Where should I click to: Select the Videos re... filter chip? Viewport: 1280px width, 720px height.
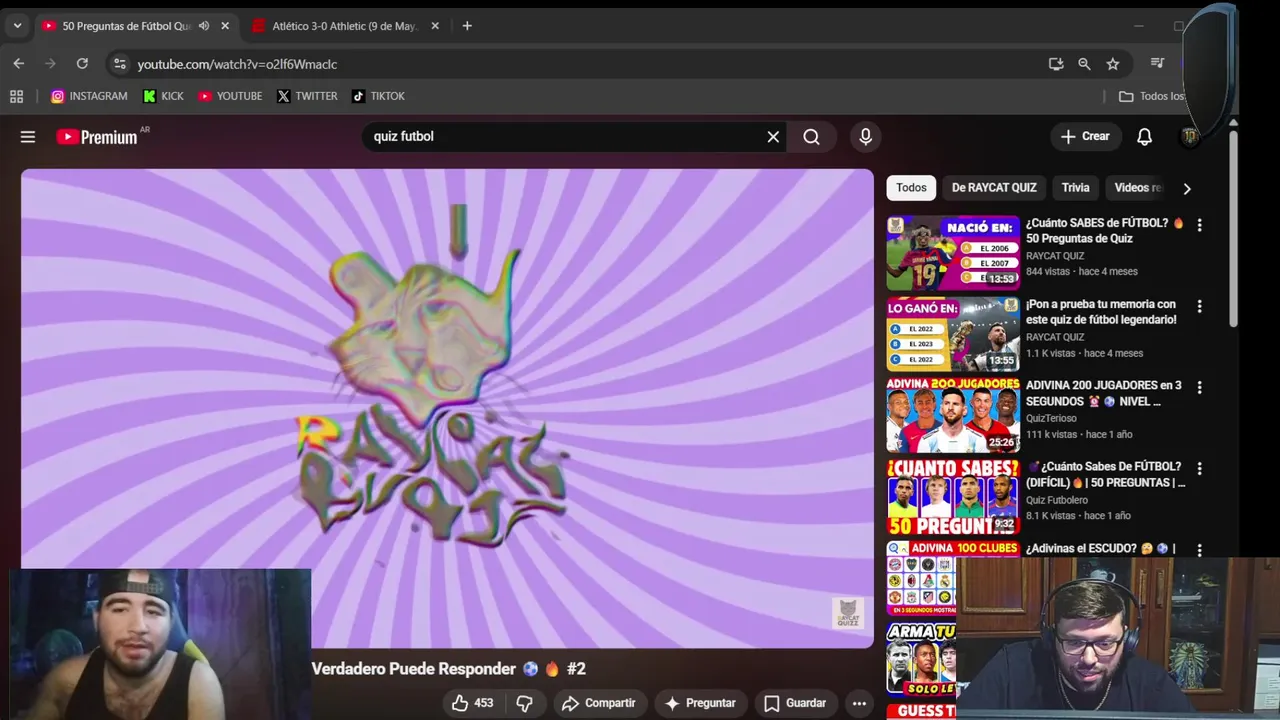click(x=1137, y=188)
